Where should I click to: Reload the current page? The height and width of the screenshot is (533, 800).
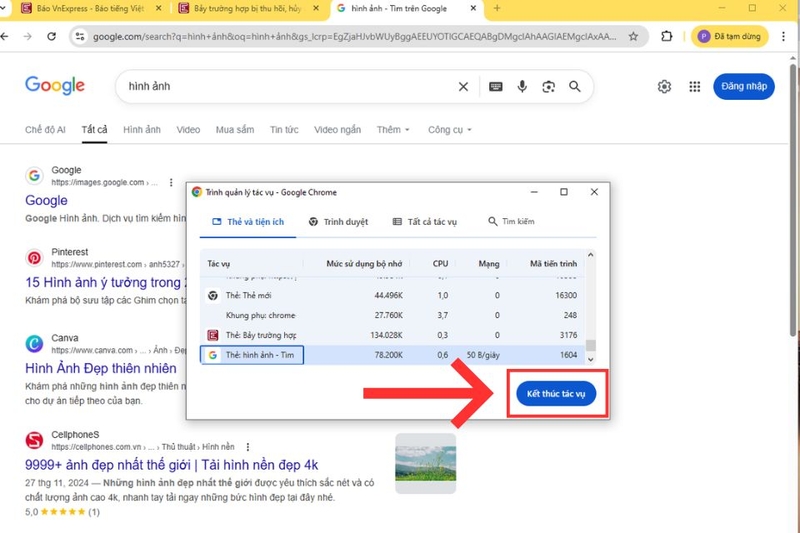(52, 36)
